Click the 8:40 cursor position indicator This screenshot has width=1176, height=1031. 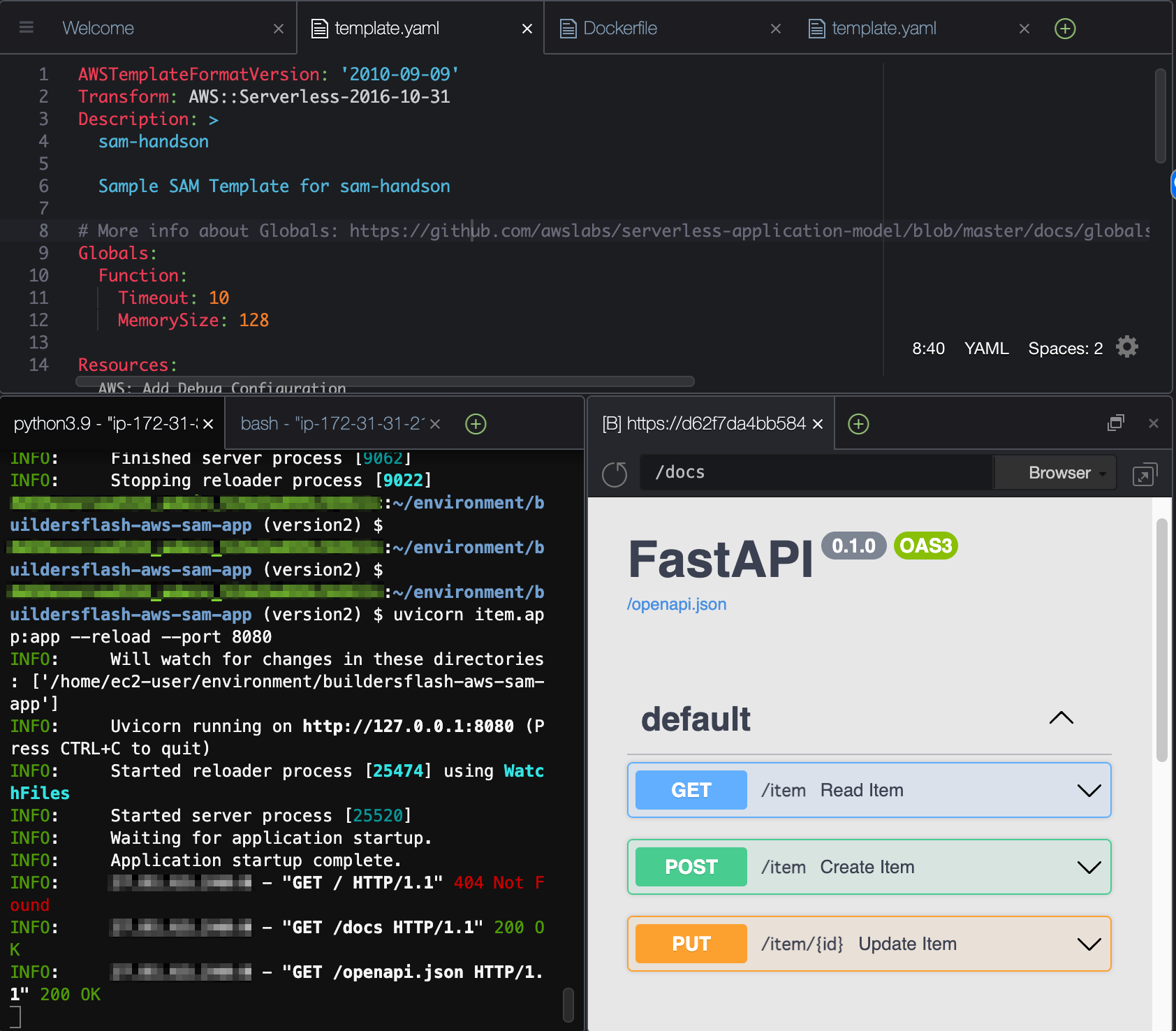click(x=928, y=348)
